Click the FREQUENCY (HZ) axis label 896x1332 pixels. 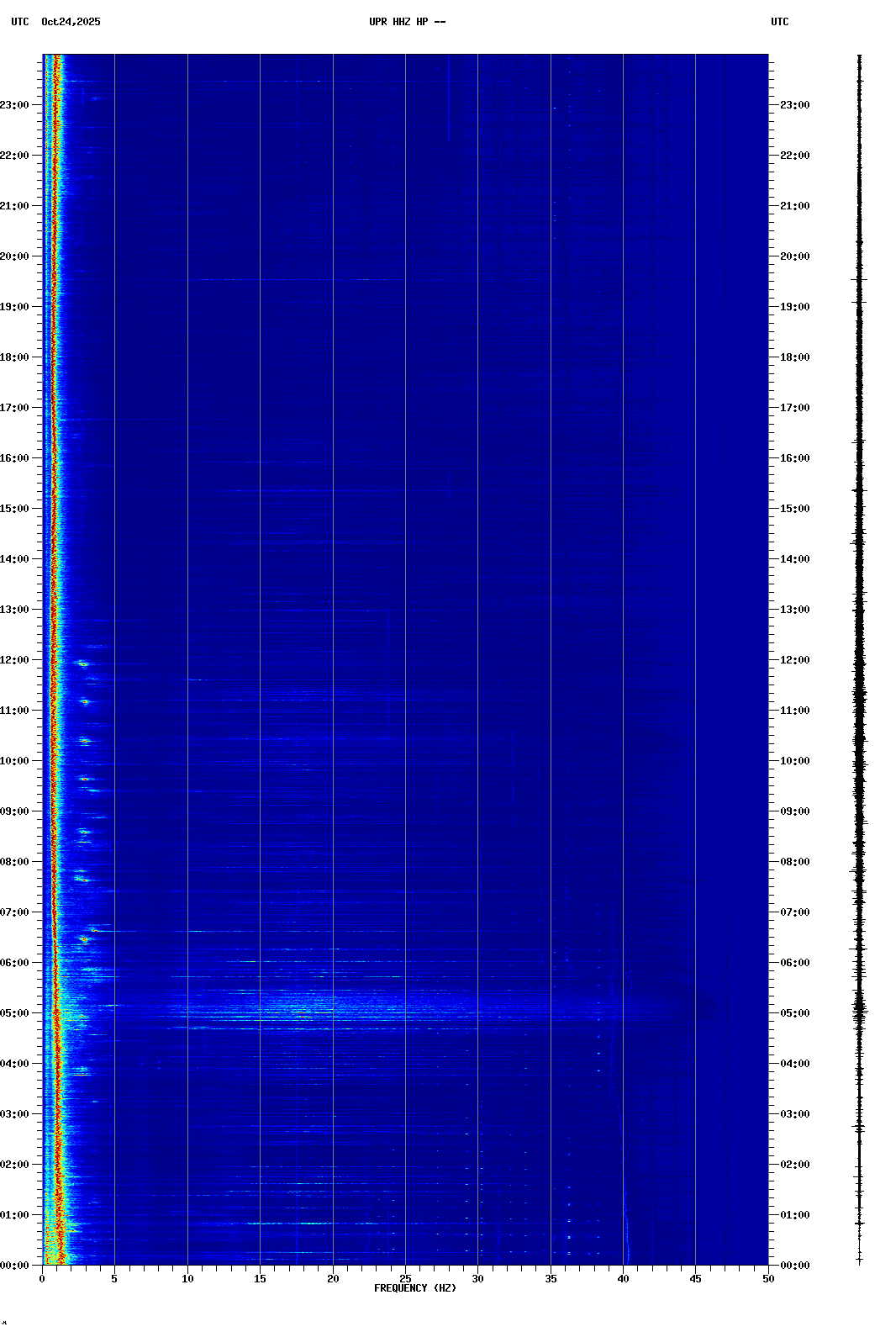click(x=415, y=1288)
